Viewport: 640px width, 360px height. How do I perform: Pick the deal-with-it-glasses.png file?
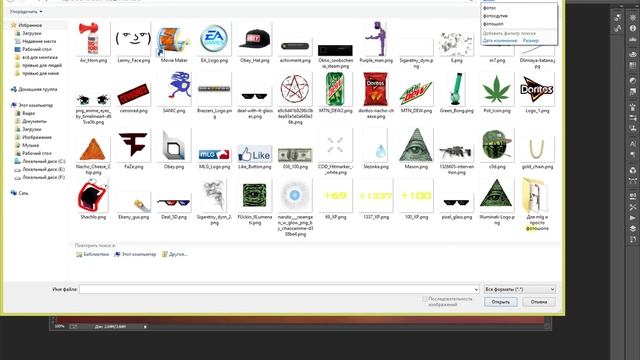click(254, 97)
